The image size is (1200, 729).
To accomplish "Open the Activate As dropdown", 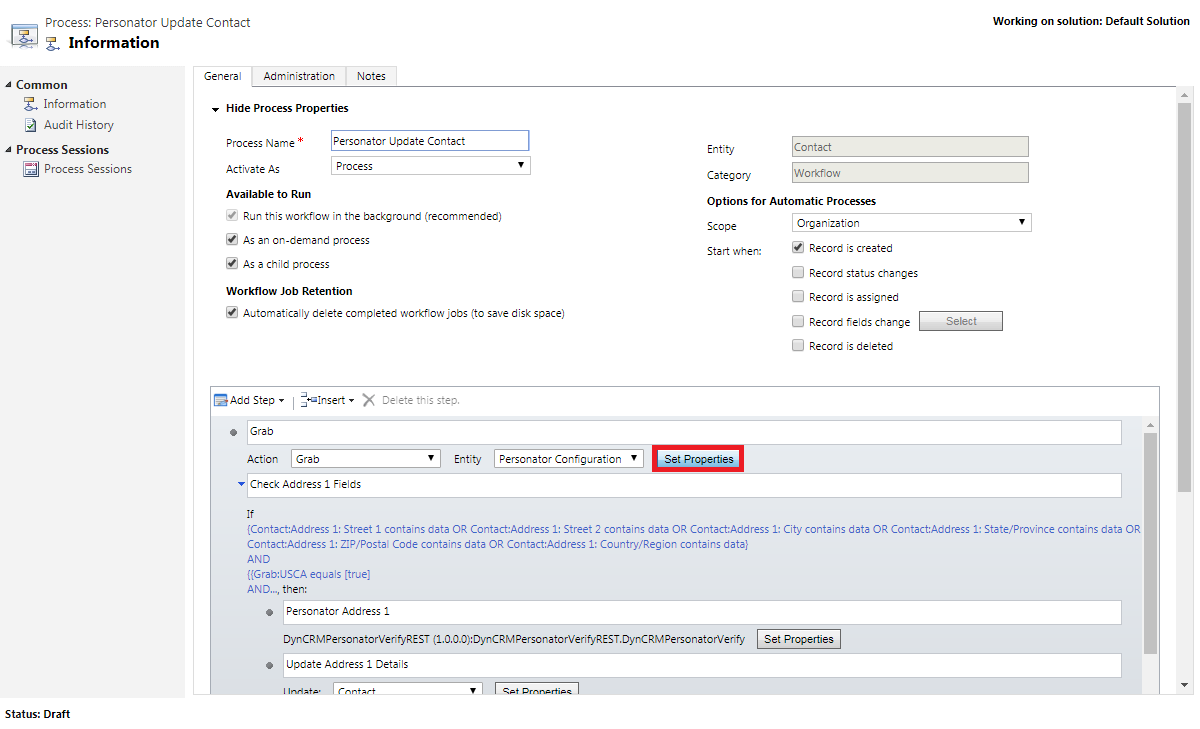I will tap(430, 166).
